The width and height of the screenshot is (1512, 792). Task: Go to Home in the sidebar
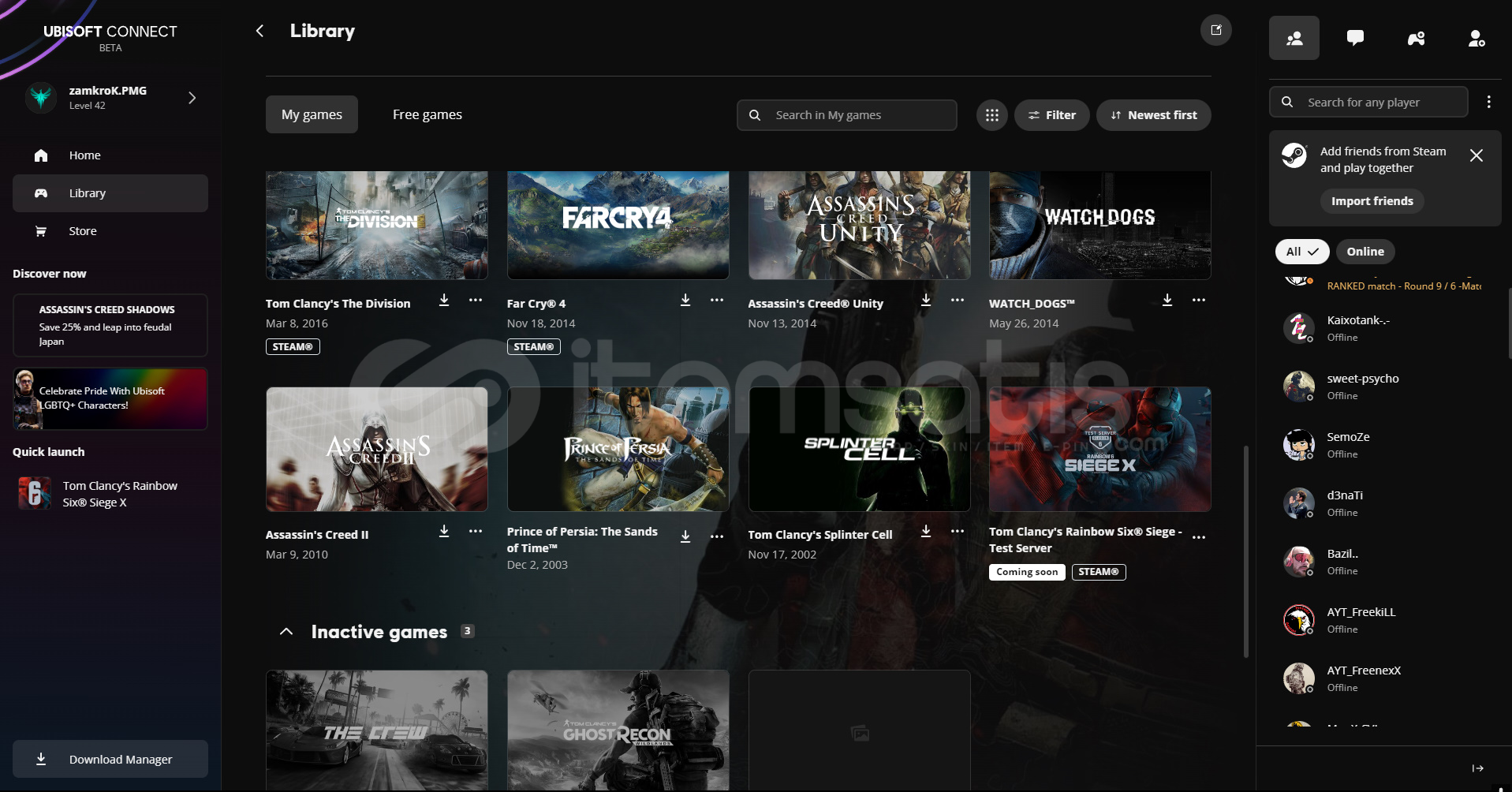coord(110,155)
